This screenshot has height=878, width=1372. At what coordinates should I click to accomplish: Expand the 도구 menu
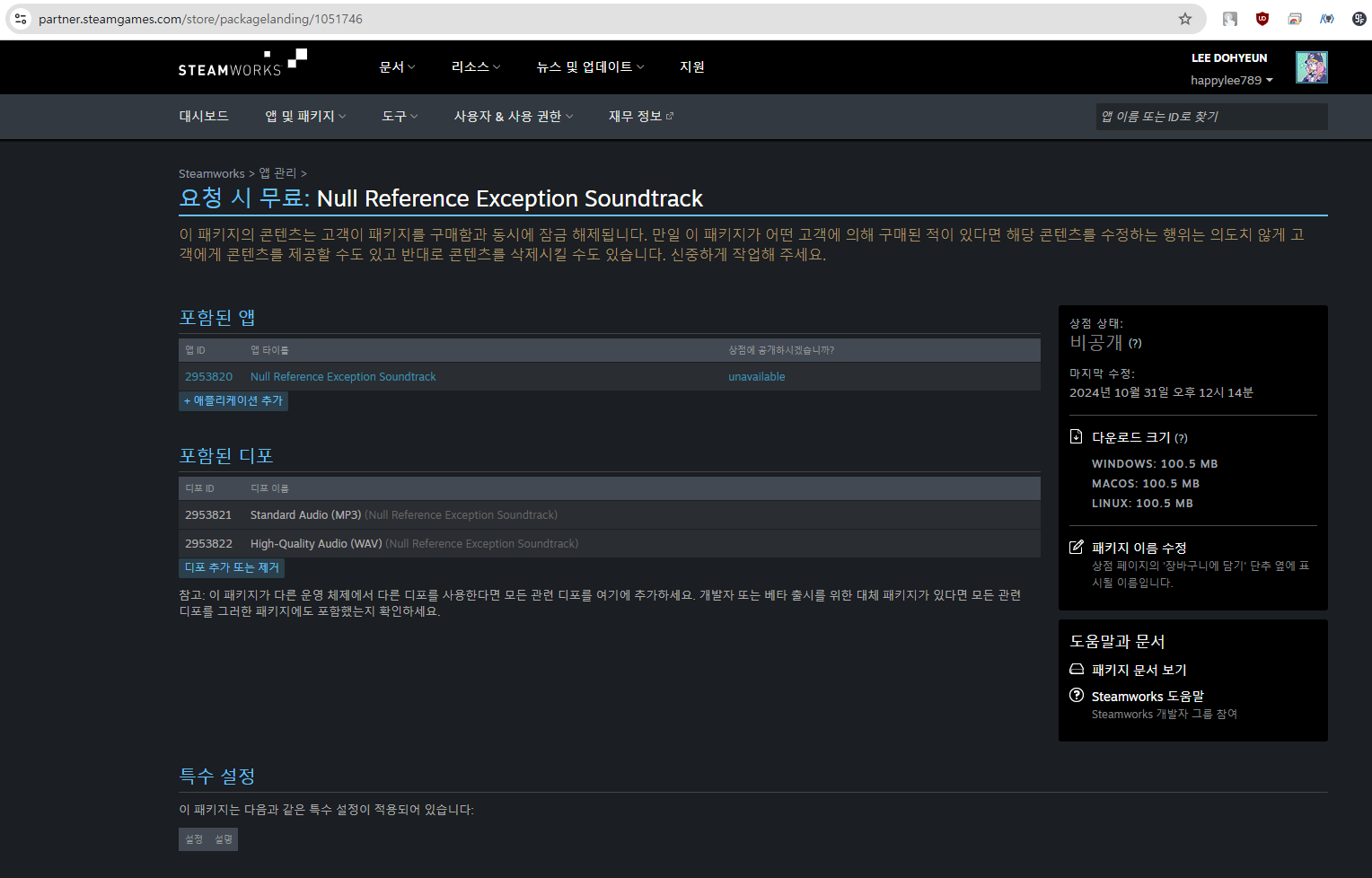point(400,116)
